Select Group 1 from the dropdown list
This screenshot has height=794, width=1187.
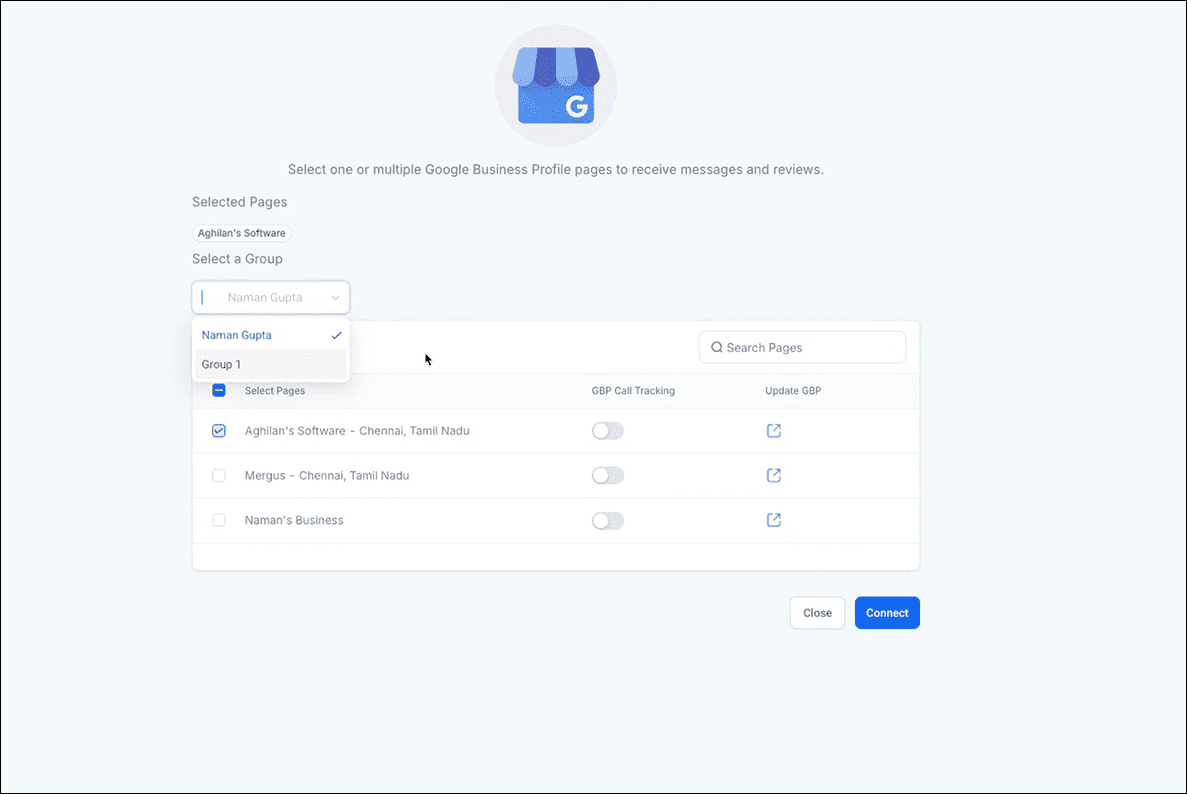(270, 364)
